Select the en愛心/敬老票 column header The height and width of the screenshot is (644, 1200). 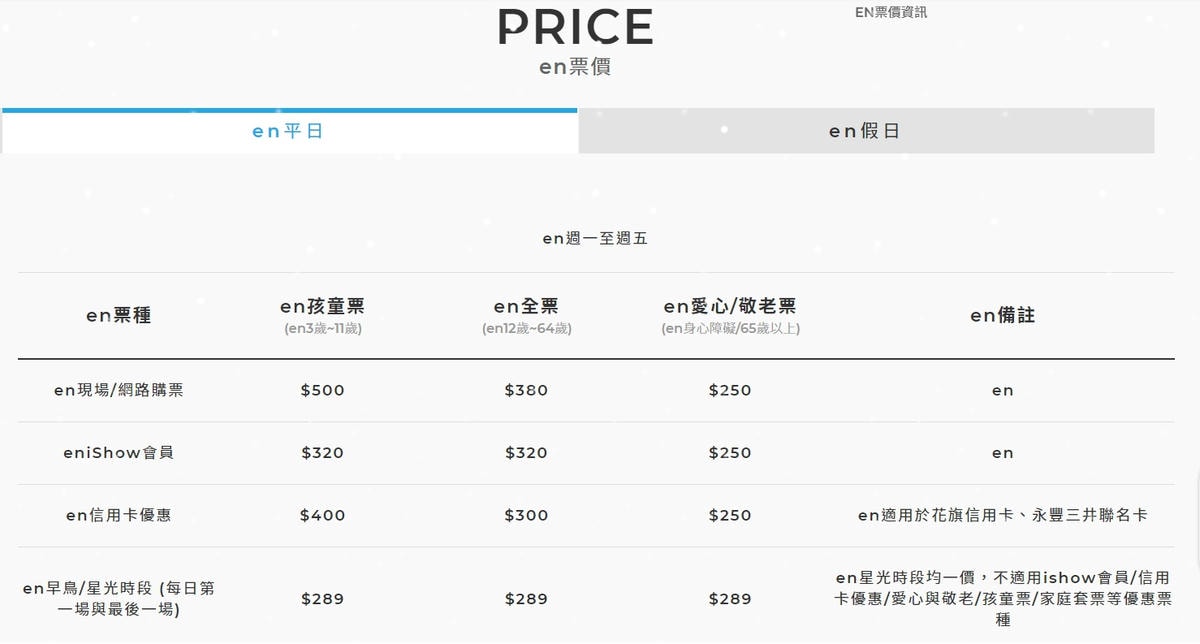(x=730, y=306)
